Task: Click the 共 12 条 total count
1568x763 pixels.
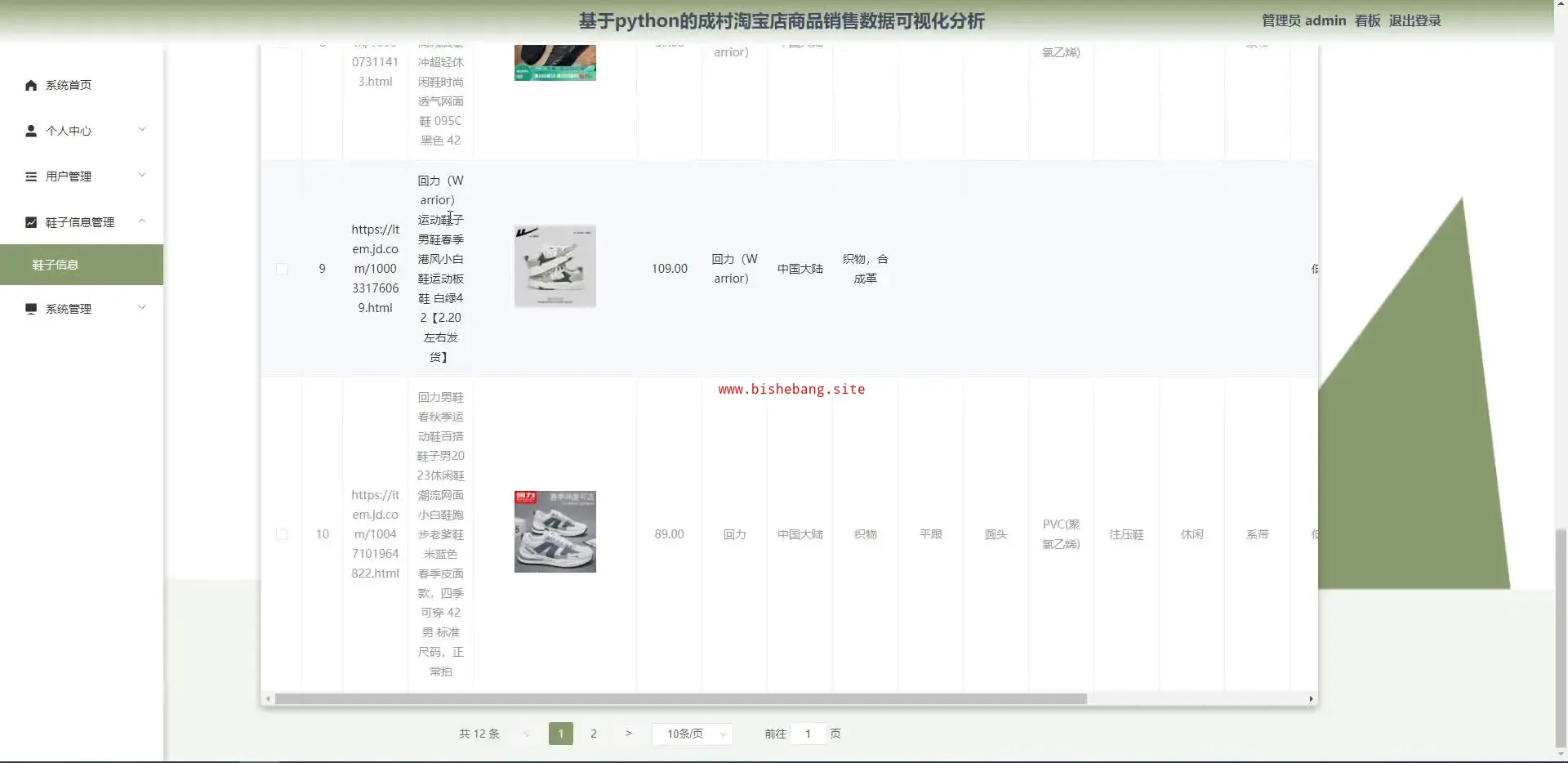Action: pos(479,734)
